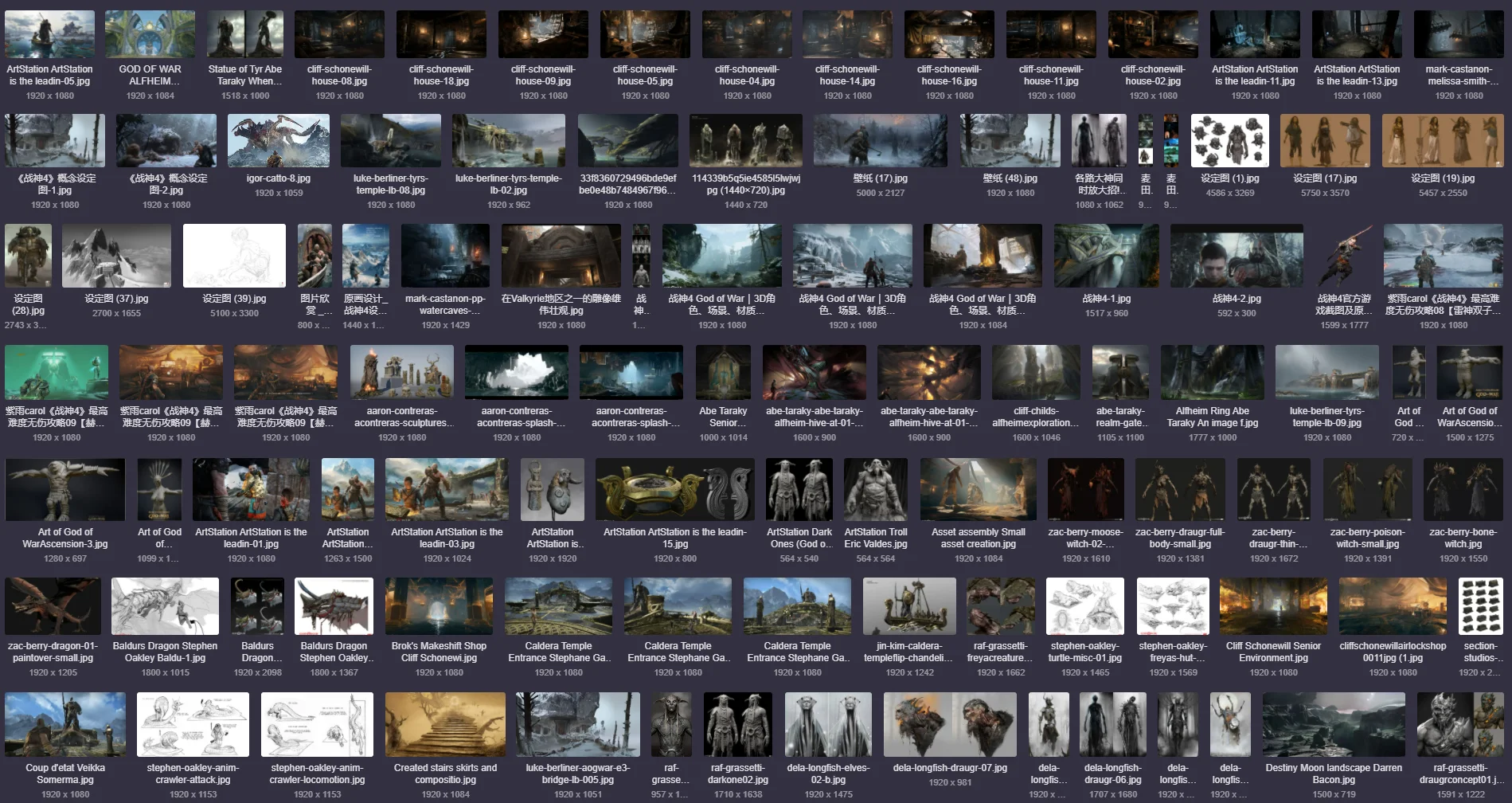The height and width of the screenshot is (803, 1512).
Task: Open the GOD OF WAR ALFHEIM thumbnail
Action: click(x=150, y=33)
